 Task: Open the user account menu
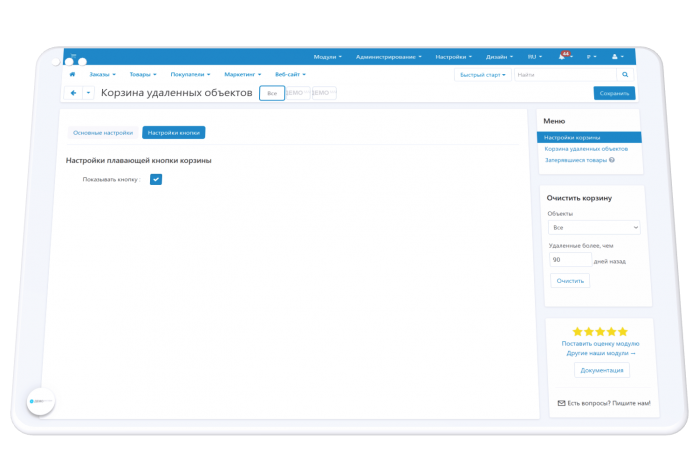pyautogui.click(x=618, y=57)
